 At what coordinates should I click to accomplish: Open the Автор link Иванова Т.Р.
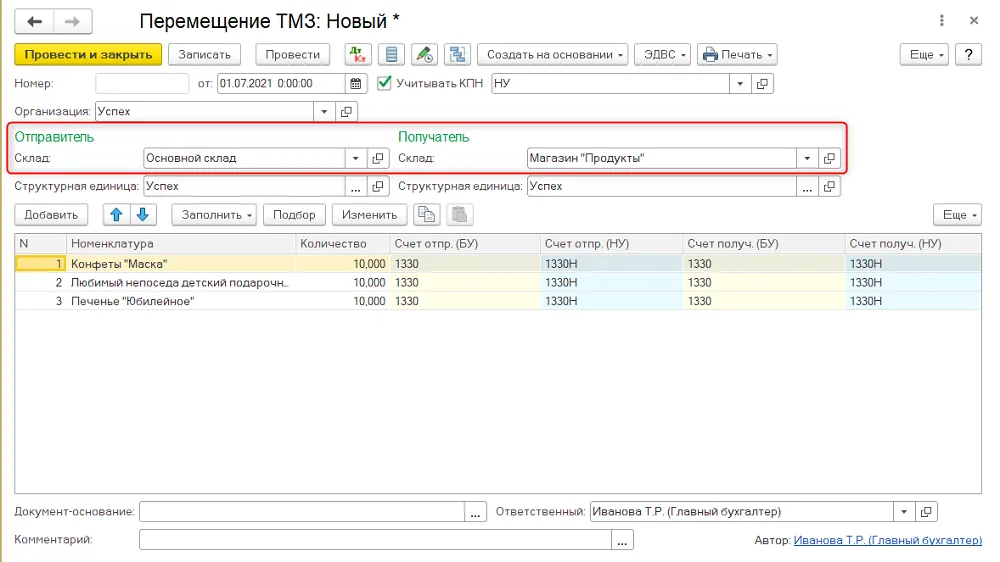[x=888, y=540]
